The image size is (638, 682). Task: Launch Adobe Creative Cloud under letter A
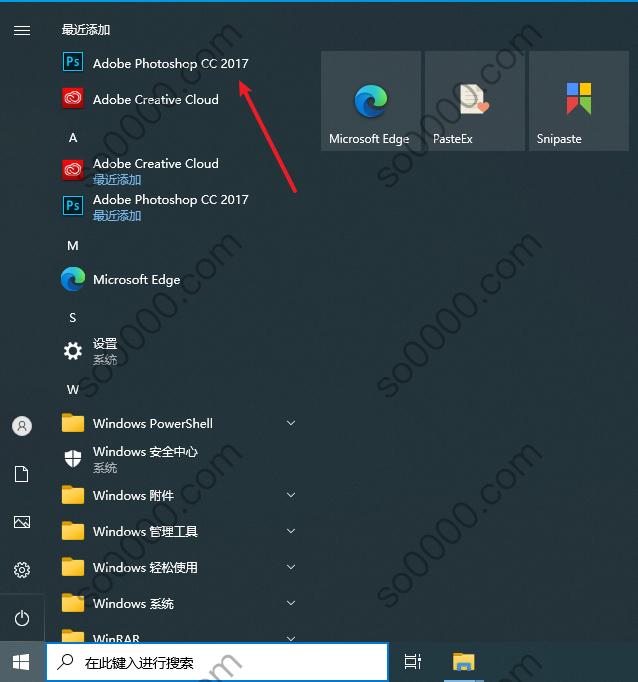point(178,170)
